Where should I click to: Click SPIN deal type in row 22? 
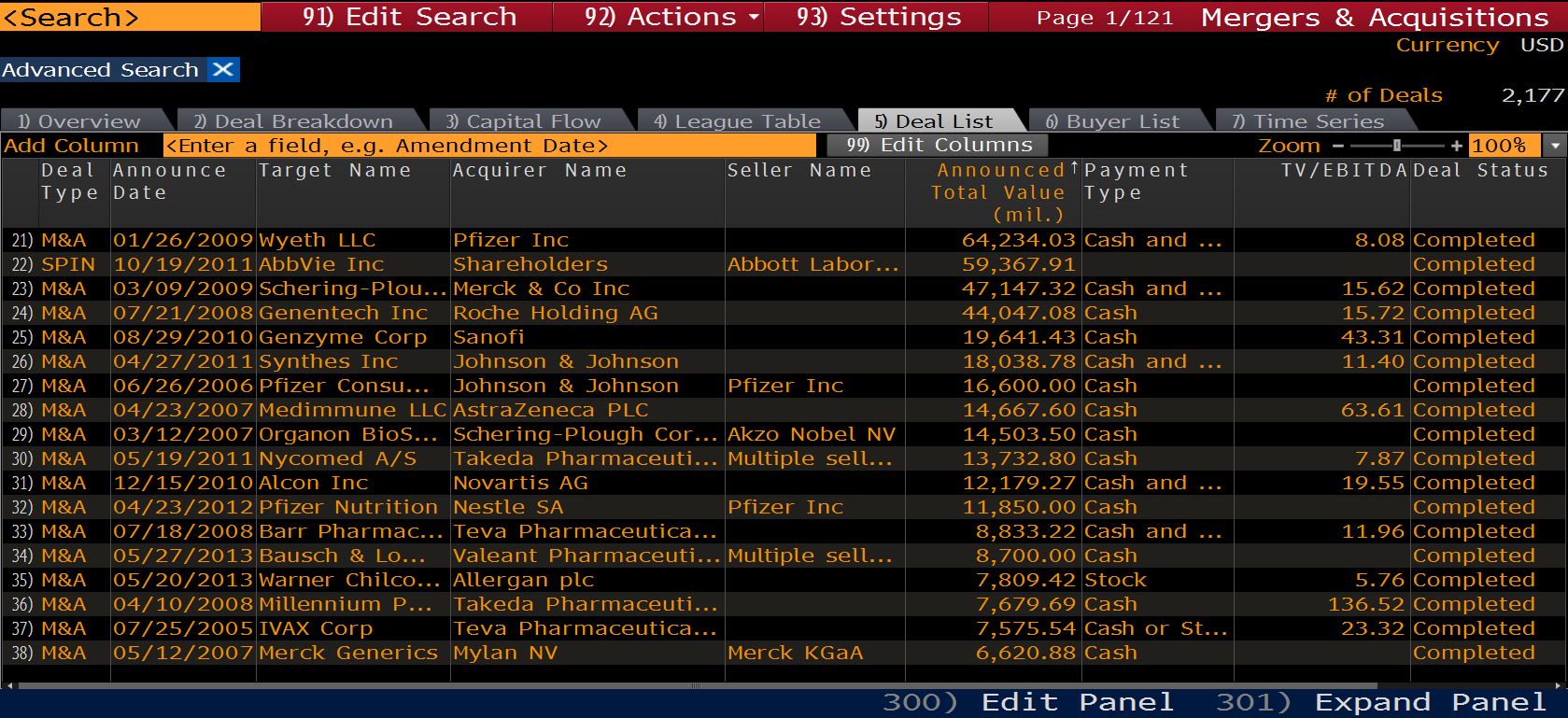(x=68, y=264)
